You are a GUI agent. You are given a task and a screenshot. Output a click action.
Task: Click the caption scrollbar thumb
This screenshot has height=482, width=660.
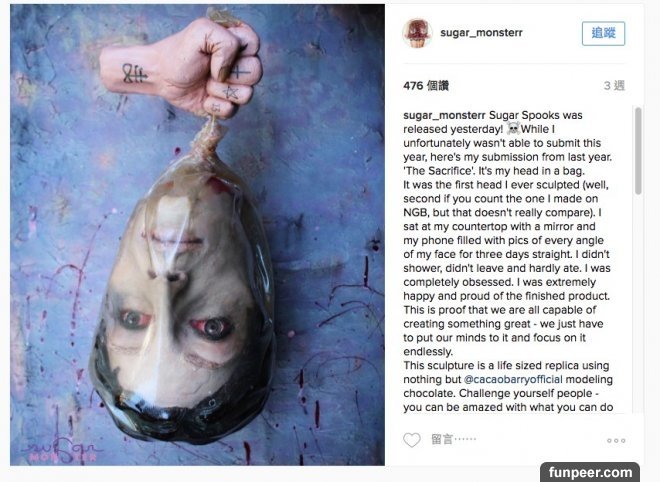coord(638,151)
